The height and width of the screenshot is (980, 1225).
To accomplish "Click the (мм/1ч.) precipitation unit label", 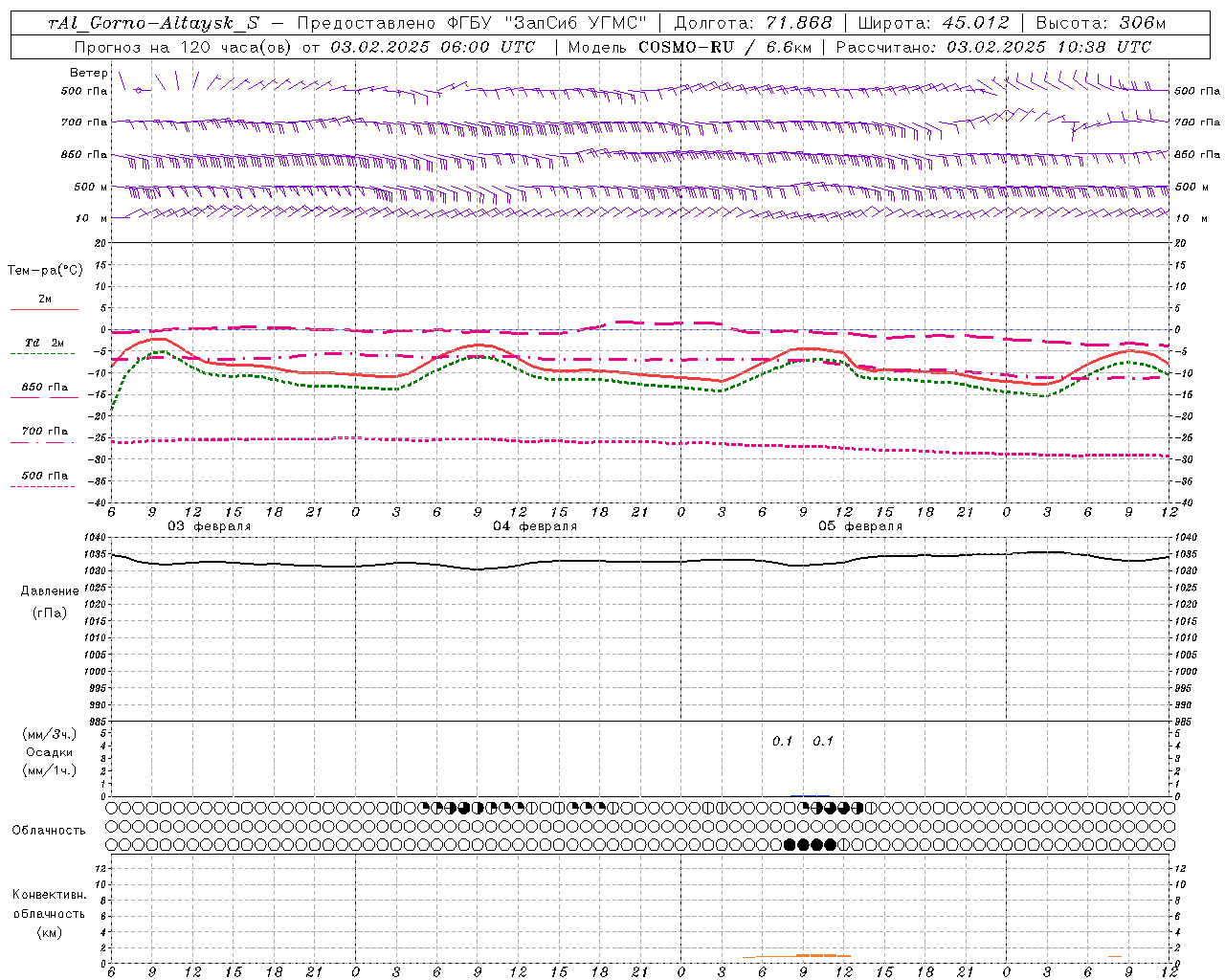I will click(x=50, y=770).
